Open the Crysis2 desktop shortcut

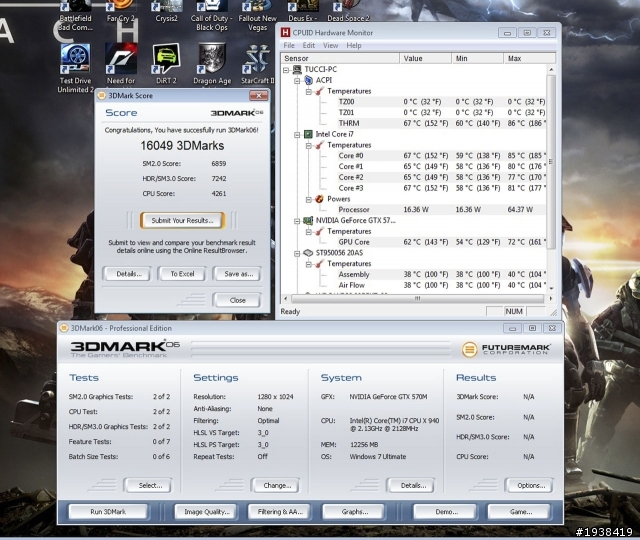point(166,11)
